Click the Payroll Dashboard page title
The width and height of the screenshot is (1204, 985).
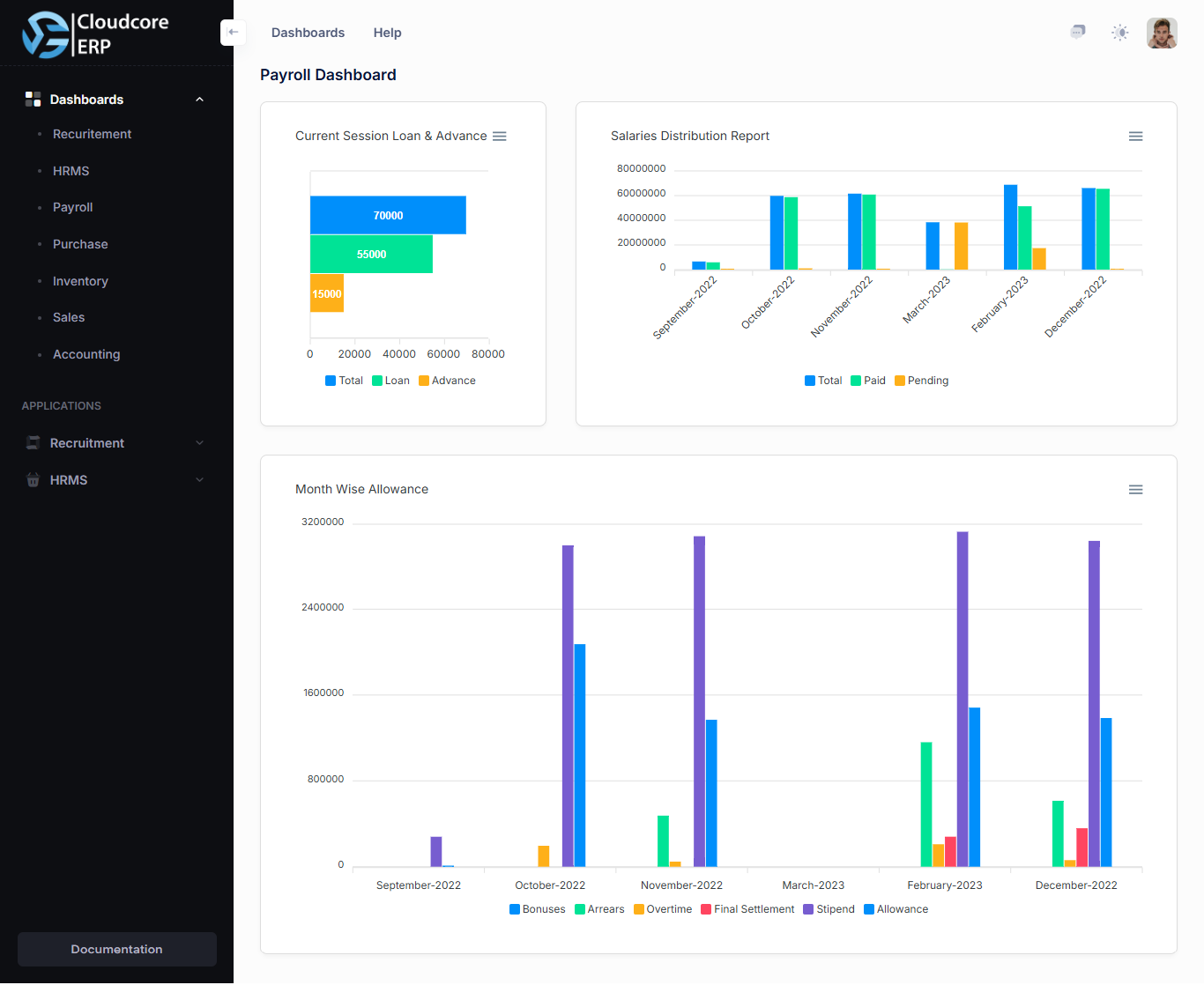click(328, 75)
